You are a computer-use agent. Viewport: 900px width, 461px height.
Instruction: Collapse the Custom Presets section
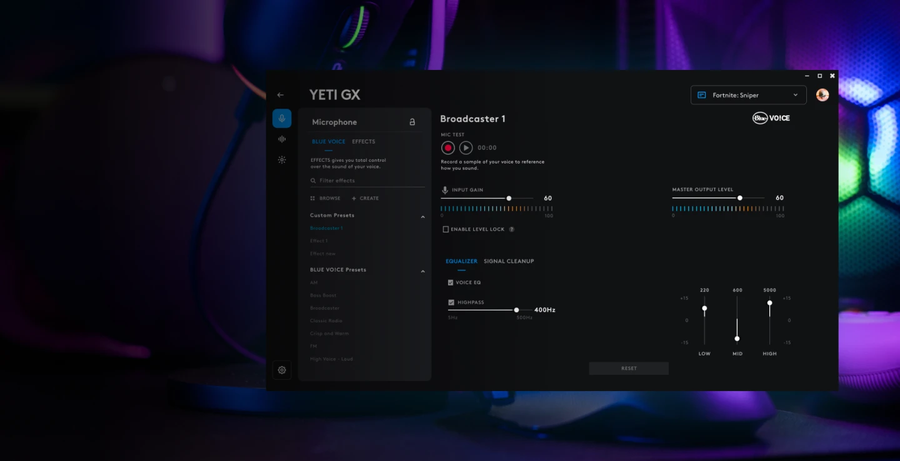tap(423, 217)
